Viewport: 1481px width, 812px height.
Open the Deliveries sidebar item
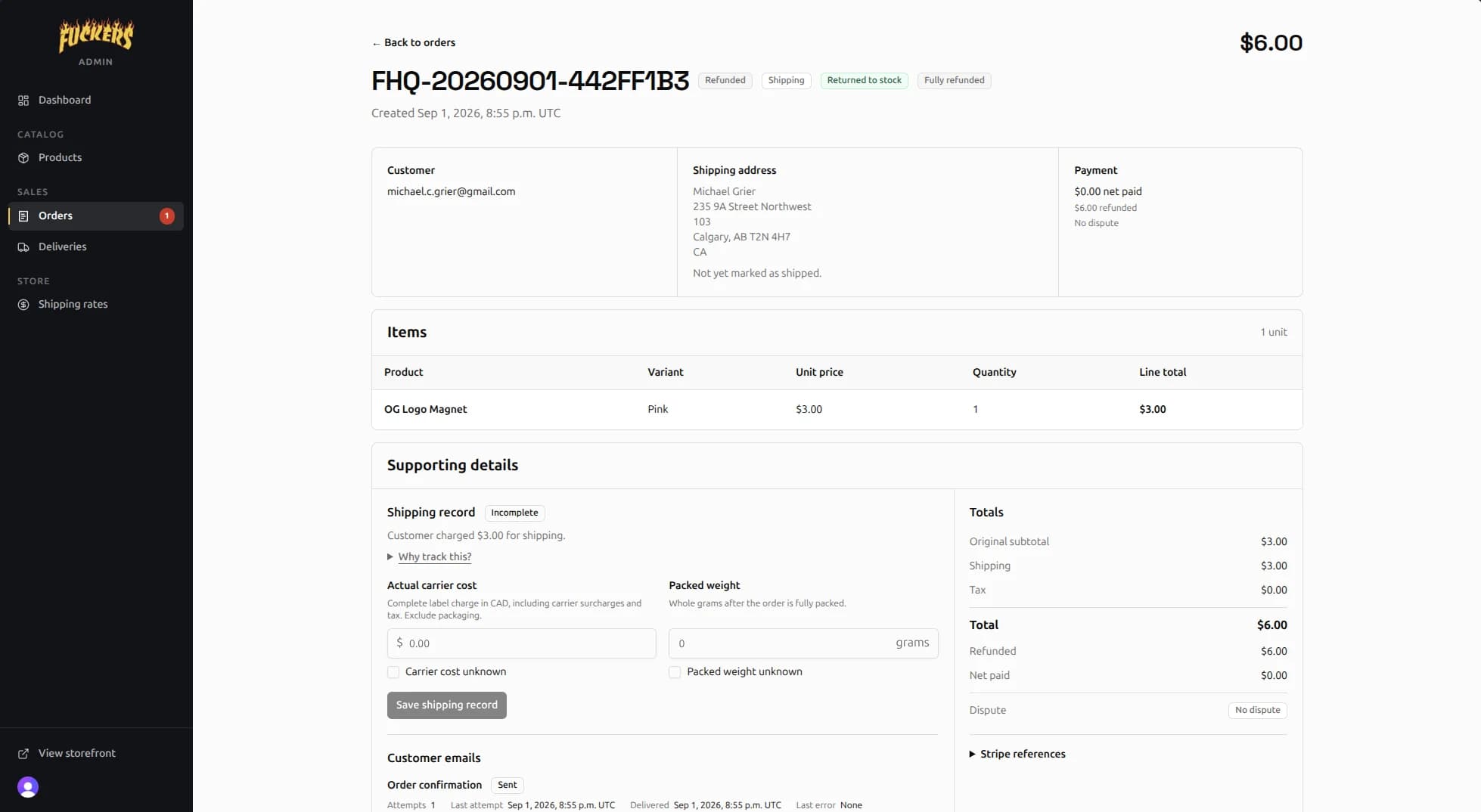point(96,247)
